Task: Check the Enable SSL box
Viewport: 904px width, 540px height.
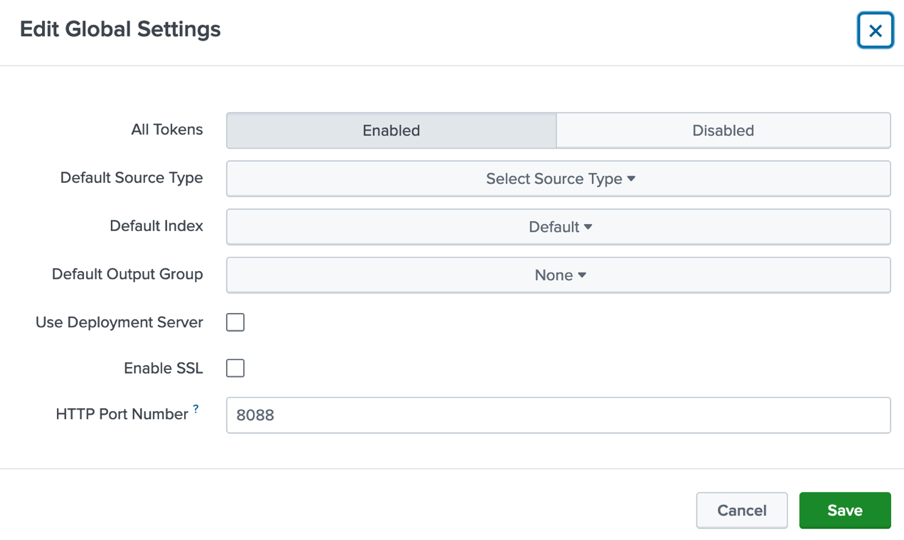Action: click(x=235, y=368)
